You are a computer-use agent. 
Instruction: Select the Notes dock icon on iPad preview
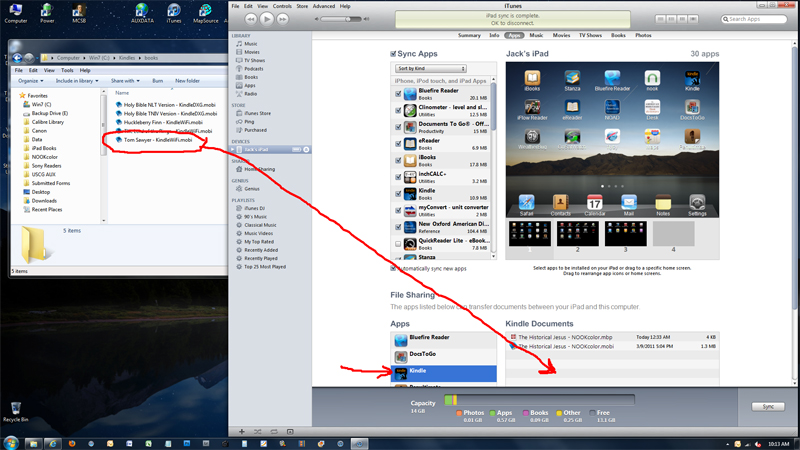coord(663,202)
